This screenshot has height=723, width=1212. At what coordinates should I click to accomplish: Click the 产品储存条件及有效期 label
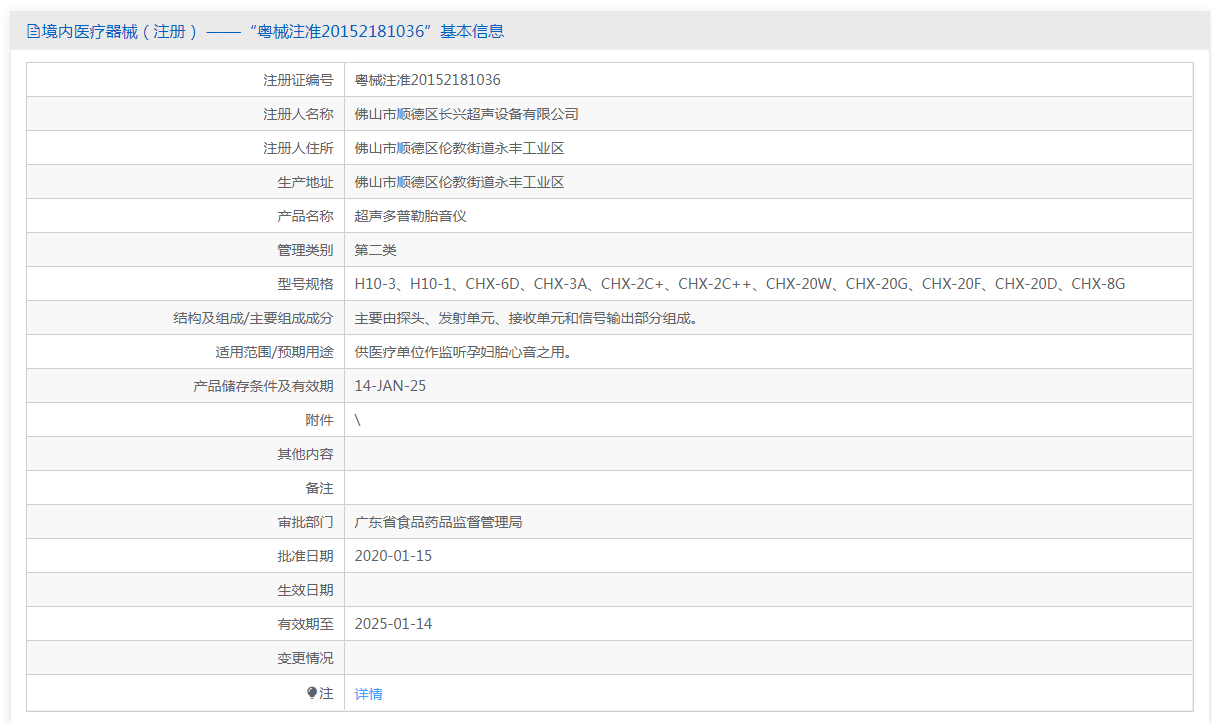point(263,386)
